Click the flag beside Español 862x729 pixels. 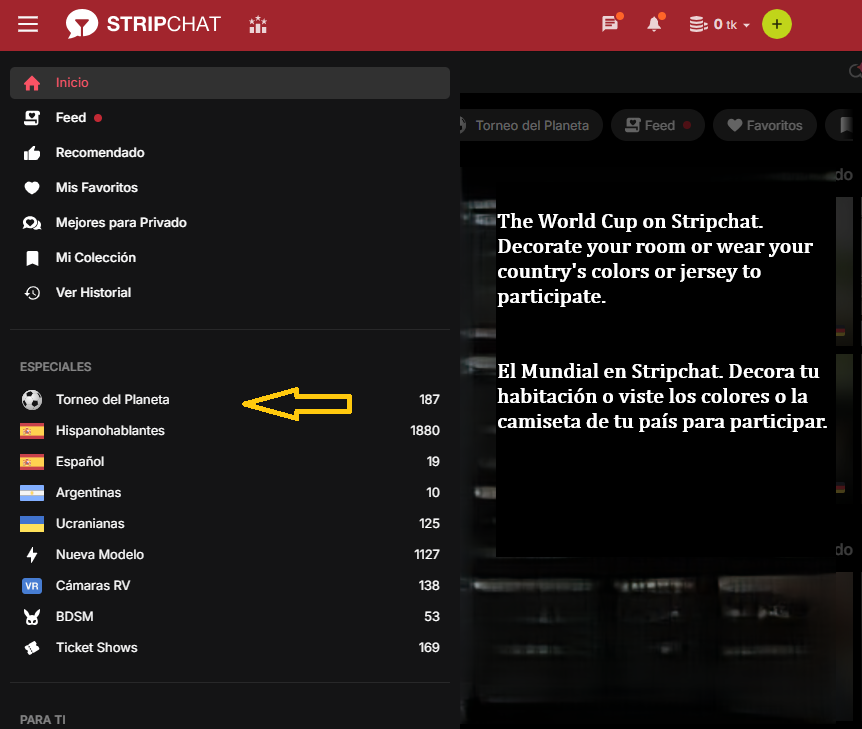32,462
